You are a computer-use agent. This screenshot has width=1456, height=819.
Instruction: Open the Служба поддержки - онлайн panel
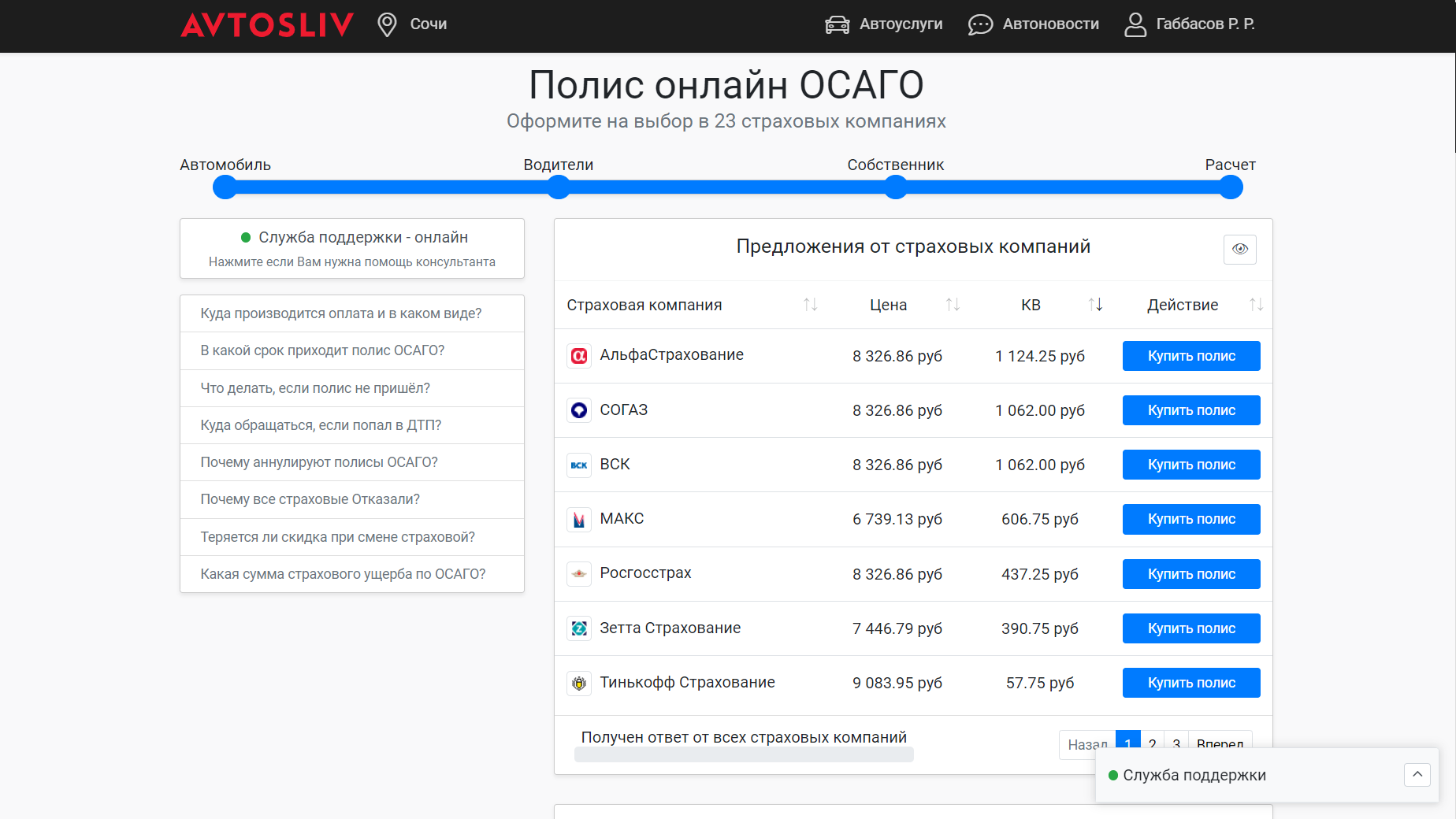[x=352, y=248]
